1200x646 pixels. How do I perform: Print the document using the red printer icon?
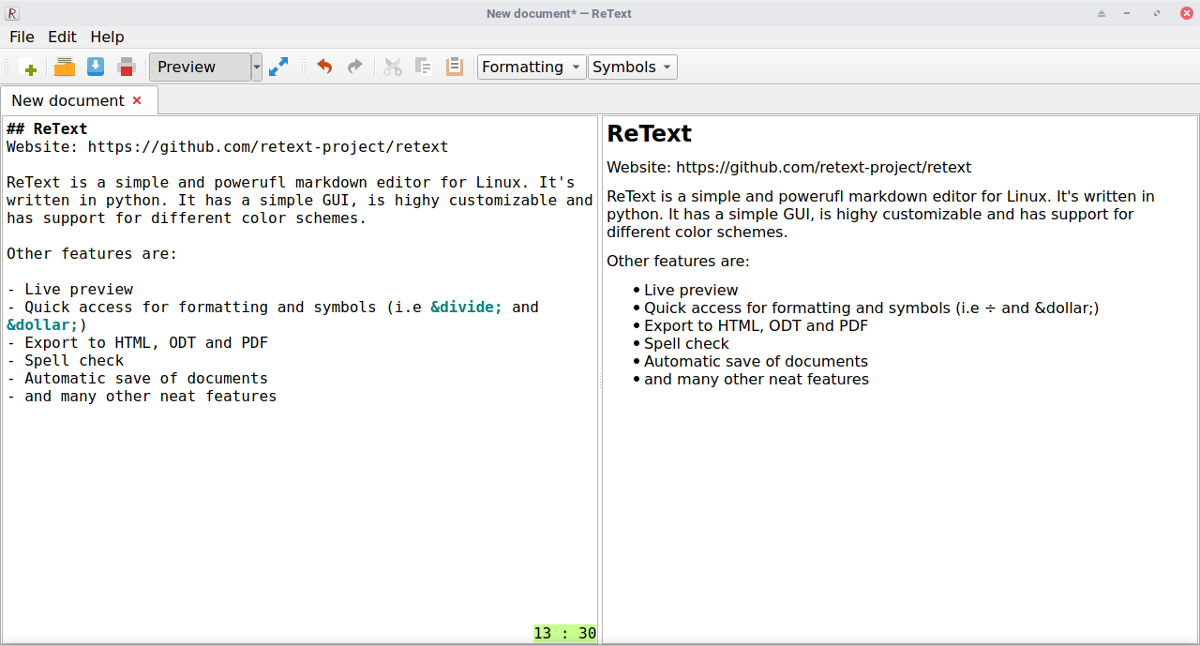[x=126, y=67]
